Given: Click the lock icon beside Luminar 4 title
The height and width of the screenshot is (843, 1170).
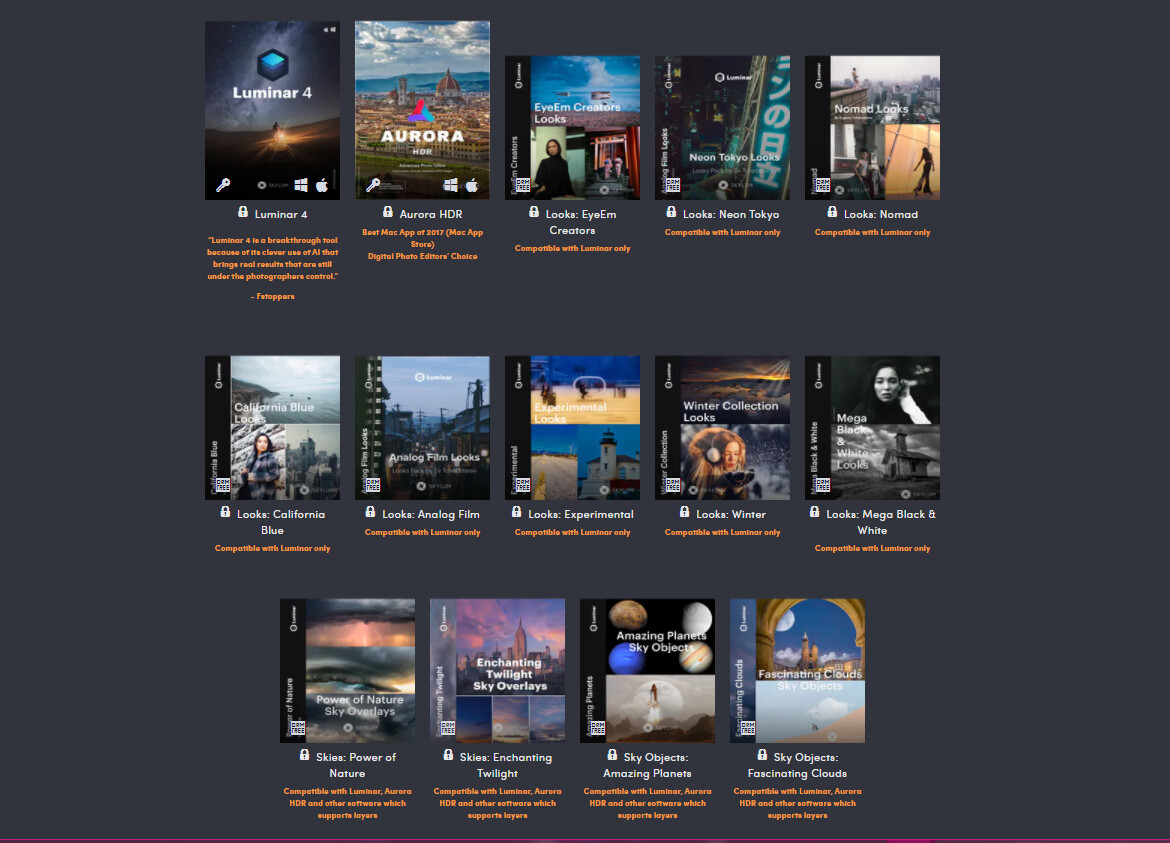Looking at the screenshot, I should coord(243,212).
